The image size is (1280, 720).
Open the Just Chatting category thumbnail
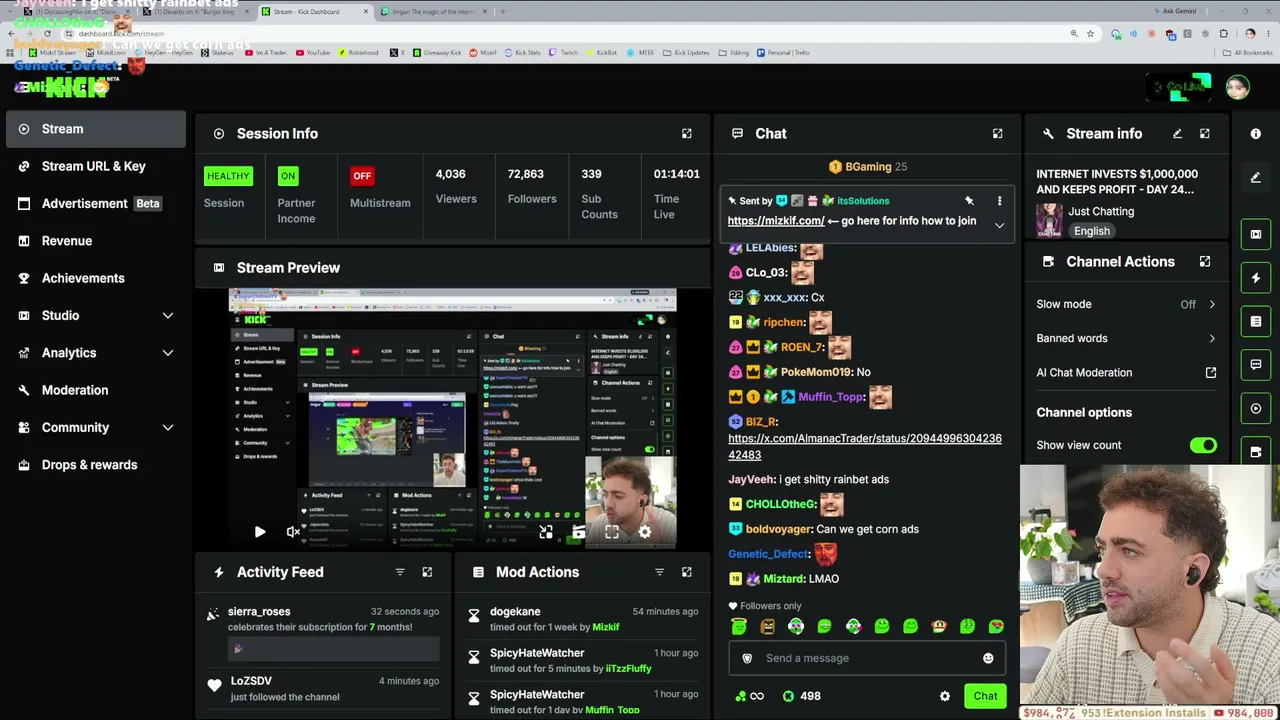[x=1049, y=220]
